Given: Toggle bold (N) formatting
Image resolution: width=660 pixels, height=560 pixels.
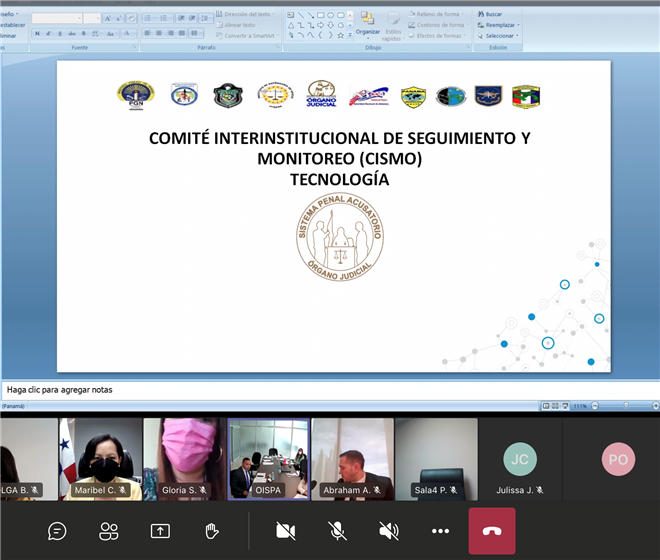Looking at the screenshot, I should (x=37, y=33).
